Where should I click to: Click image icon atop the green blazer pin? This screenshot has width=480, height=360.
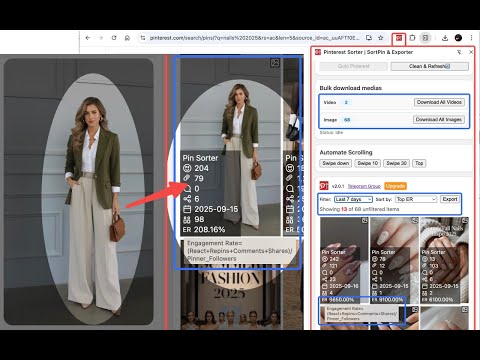[x=275, y=63]
